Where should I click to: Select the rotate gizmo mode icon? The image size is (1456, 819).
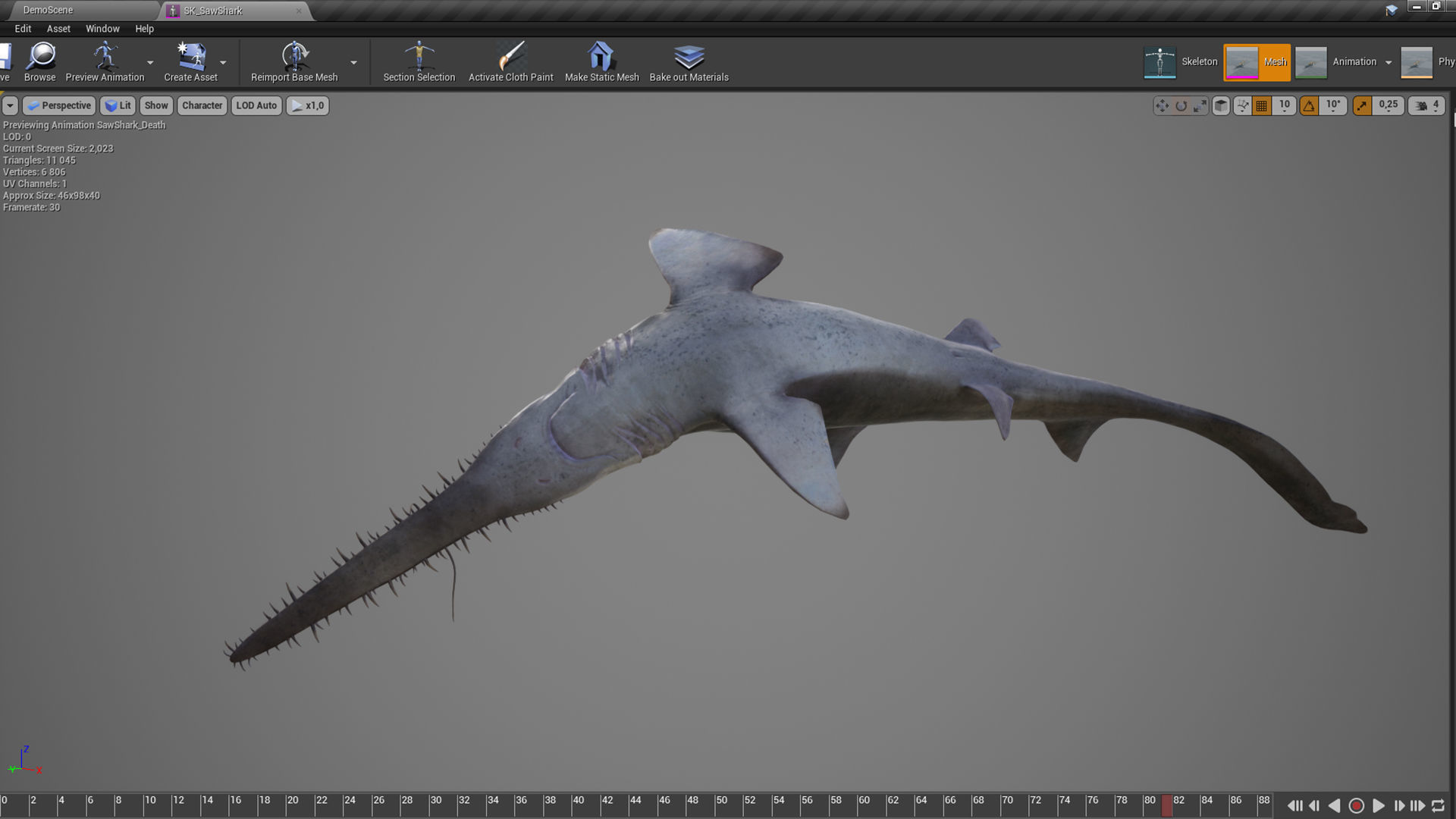pyautogui.click(x=1181, y=106)
